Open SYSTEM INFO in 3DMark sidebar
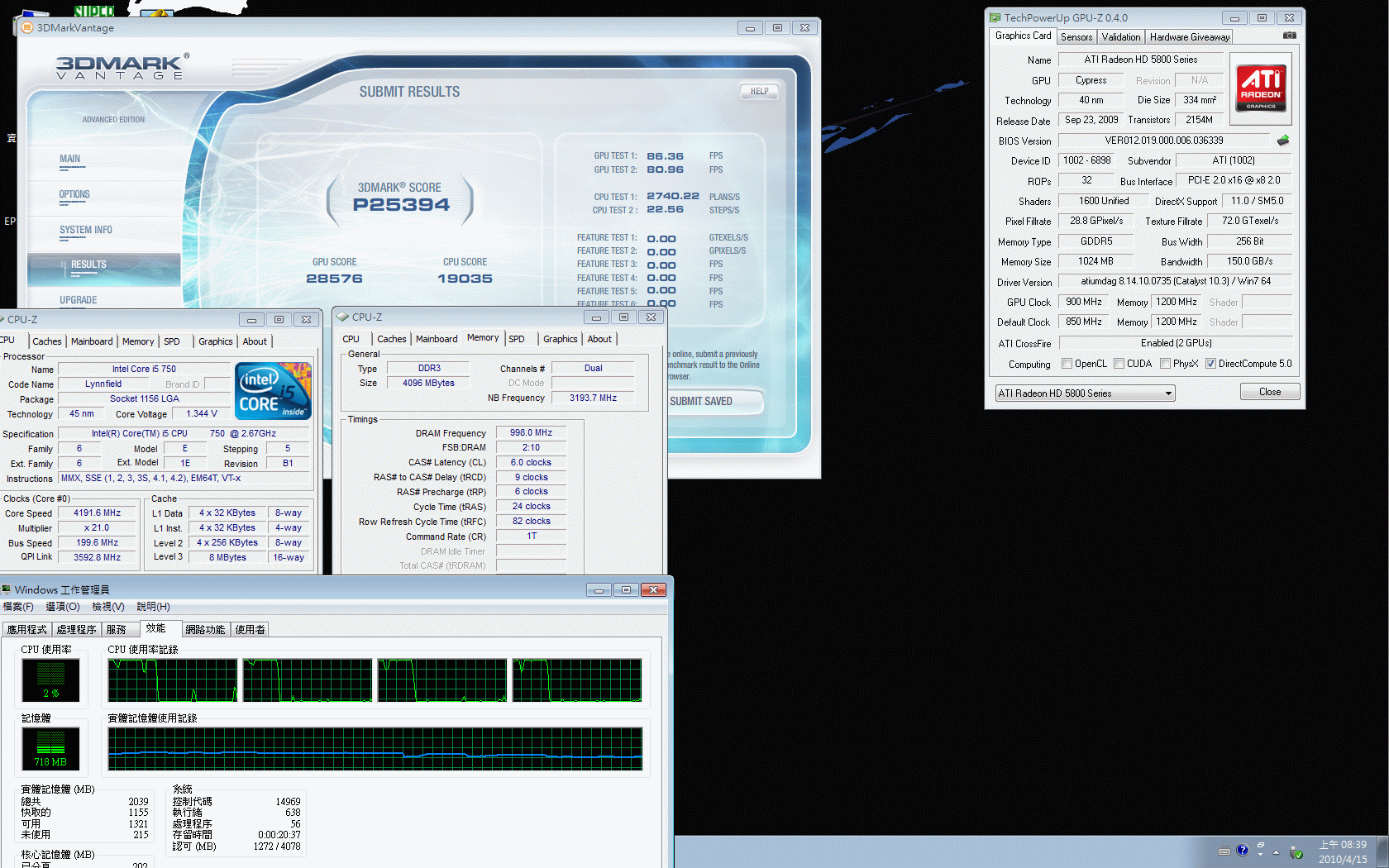 point(85,231)
